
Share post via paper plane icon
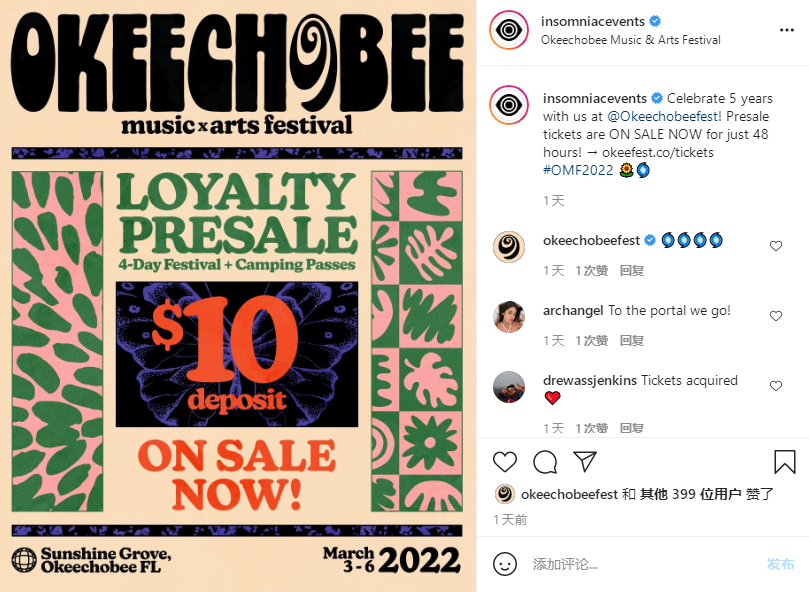(x=585, y=461)
